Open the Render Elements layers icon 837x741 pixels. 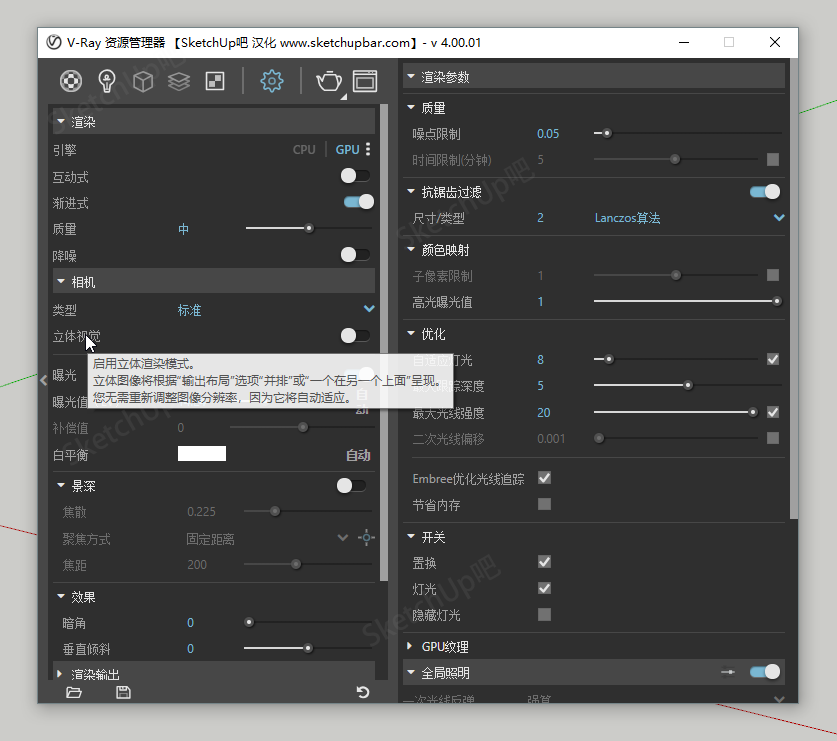(179, 82)
